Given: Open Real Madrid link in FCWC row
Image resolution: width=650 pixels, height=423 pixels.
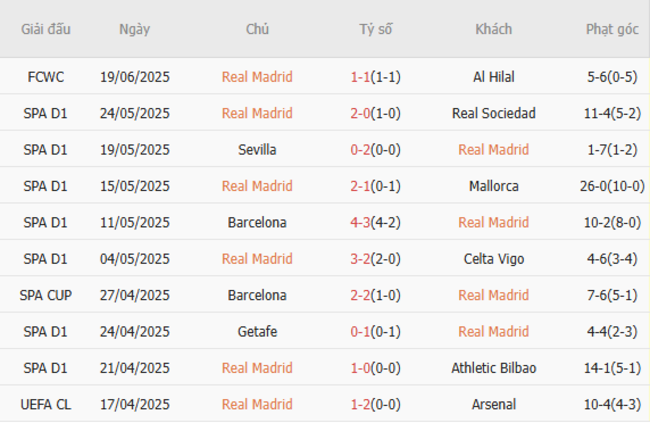Looking at the screenshot, I should (257, 77).
